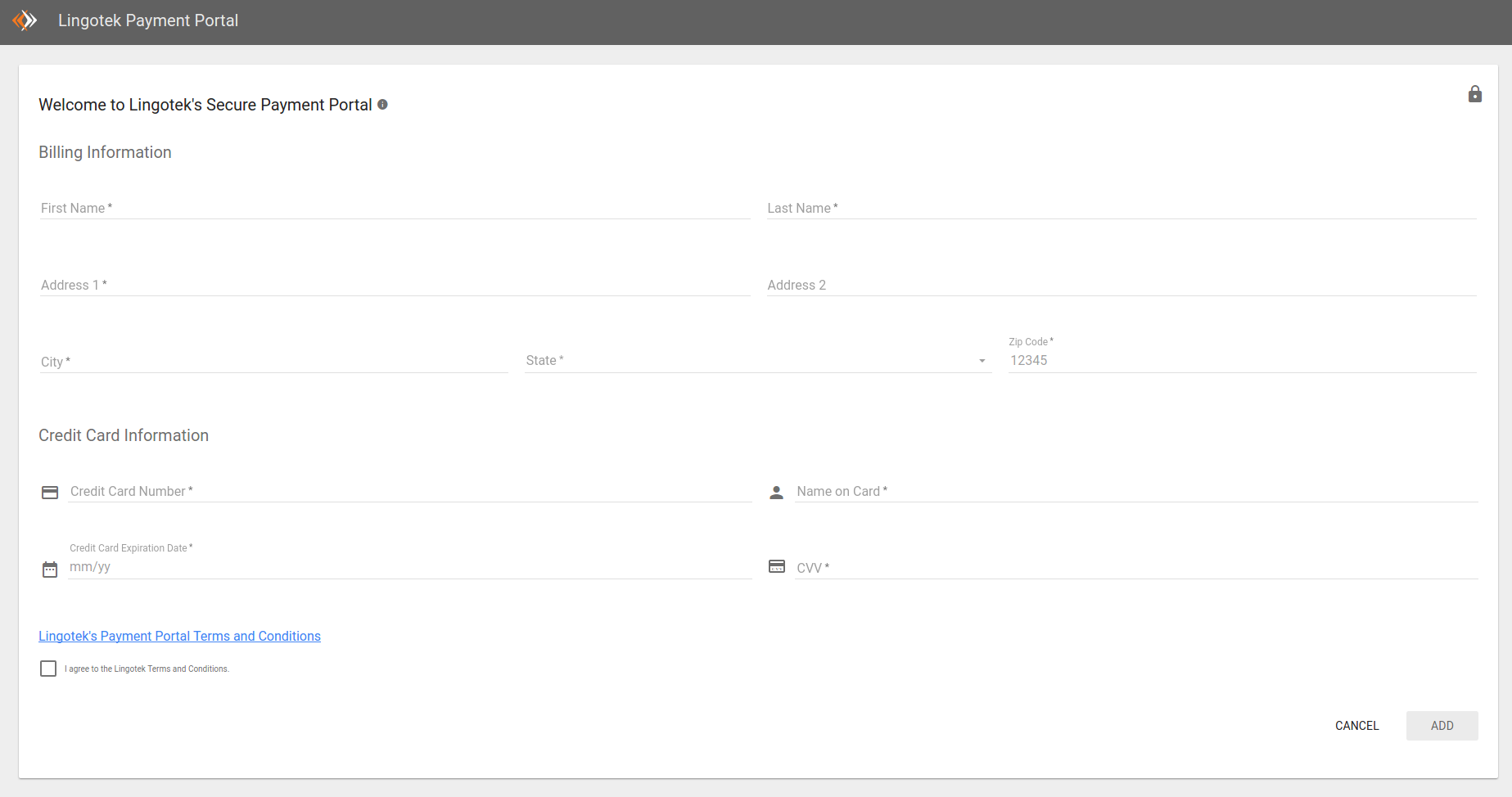Click the Lingotek Payment Portal header title
This screenshot has width=1512, height=797.
coord(148,20)
